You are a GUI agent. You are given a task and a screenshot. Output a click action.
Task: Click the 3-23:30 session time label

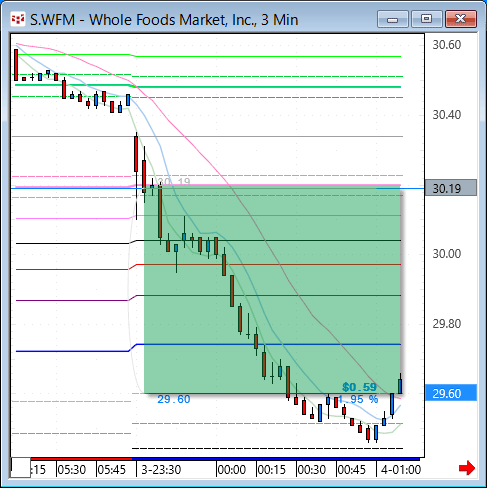point(161,470)
